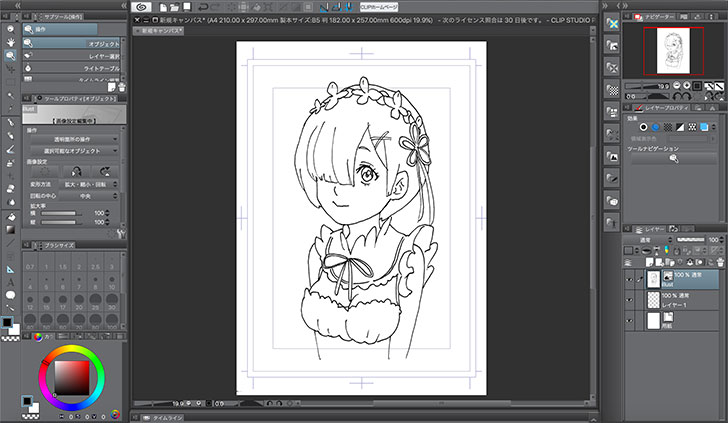This screenshot has height=423, width=728.
Task: Create new file from toolbar
Action: pyautogui.click(x=163, y=7)
